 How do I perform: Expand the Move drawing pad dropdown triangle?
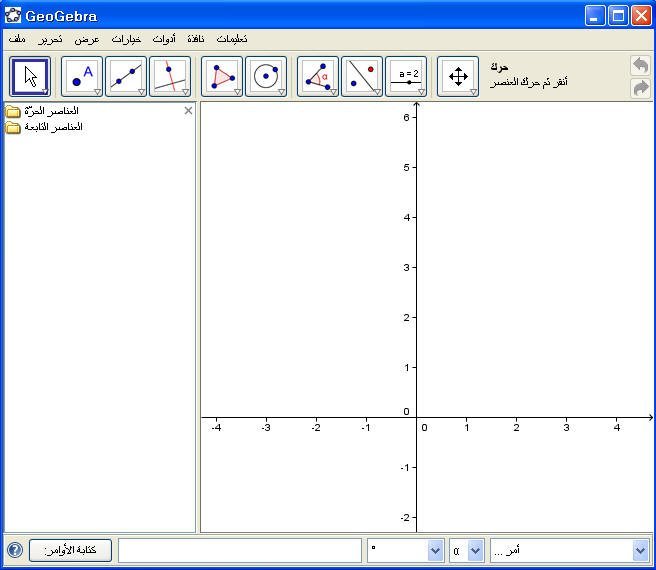coord(473,92)
